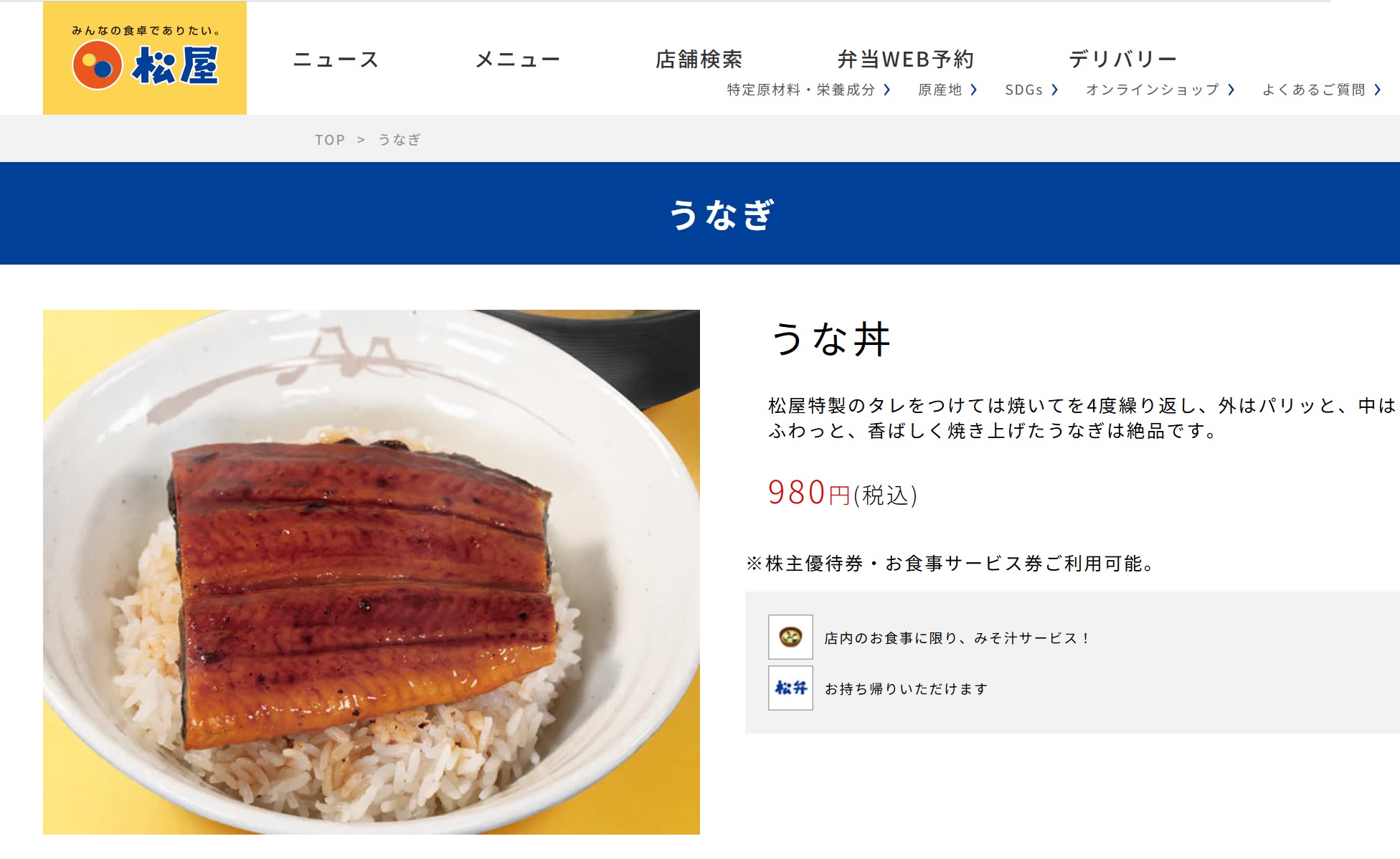Click the 松弁 takeout icon
The height and width of the screenshot is (859, 1400).
click(x=790, y=688)
